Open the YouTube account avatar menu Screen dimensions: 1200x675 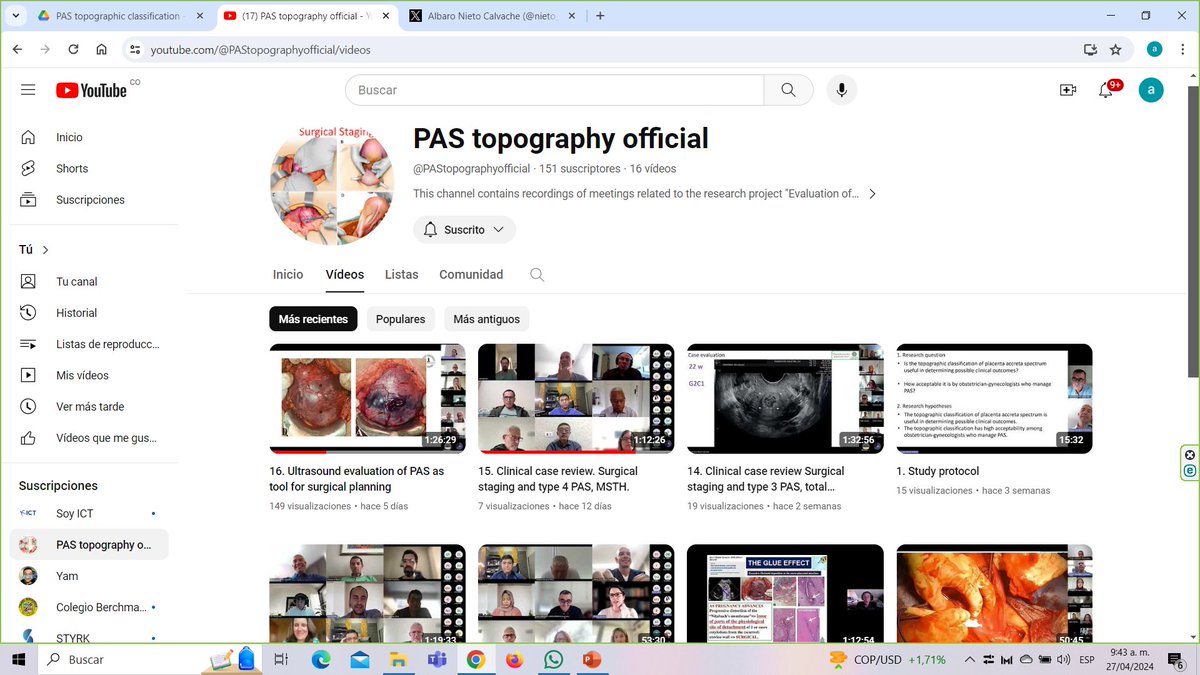(x=1151, y=90)
